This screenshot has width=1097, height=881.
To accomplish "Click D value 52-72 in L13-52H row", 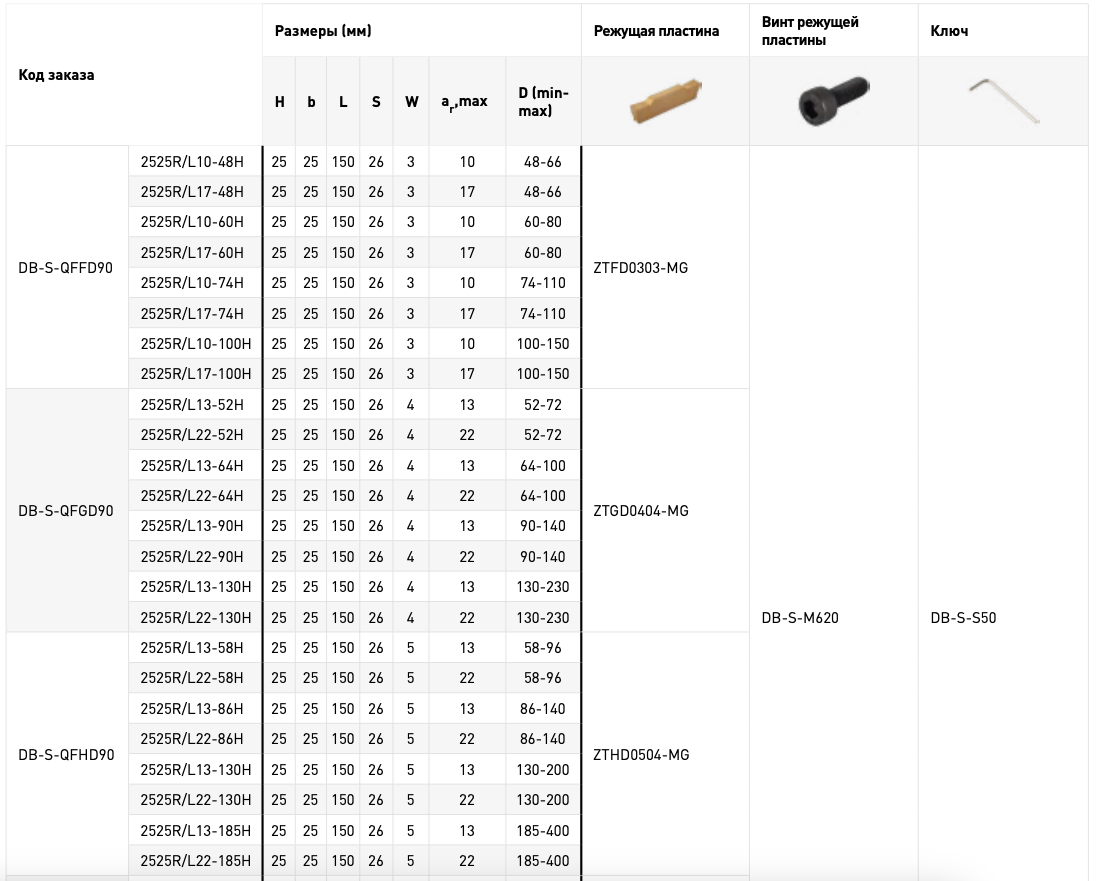I will pyautogui.click(x=543, y=404).
